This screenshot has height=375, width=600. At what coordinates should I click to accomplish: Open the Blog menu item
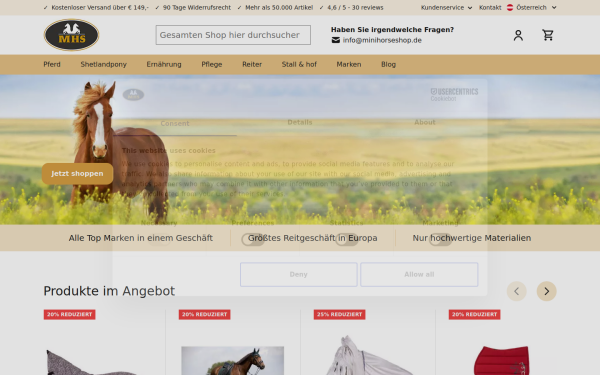[x=388, y=64]
